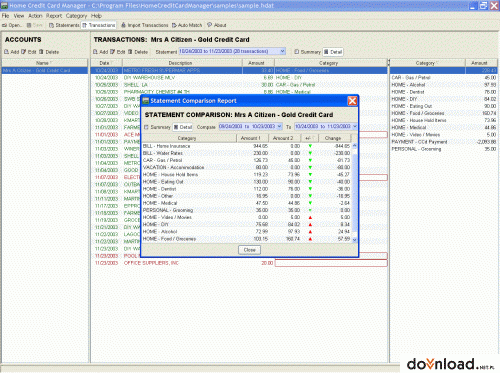Switch transactions panel to Summary view
Image resolution: width=500 pixels, height=373 pixels.
click(x=307, y=52)
